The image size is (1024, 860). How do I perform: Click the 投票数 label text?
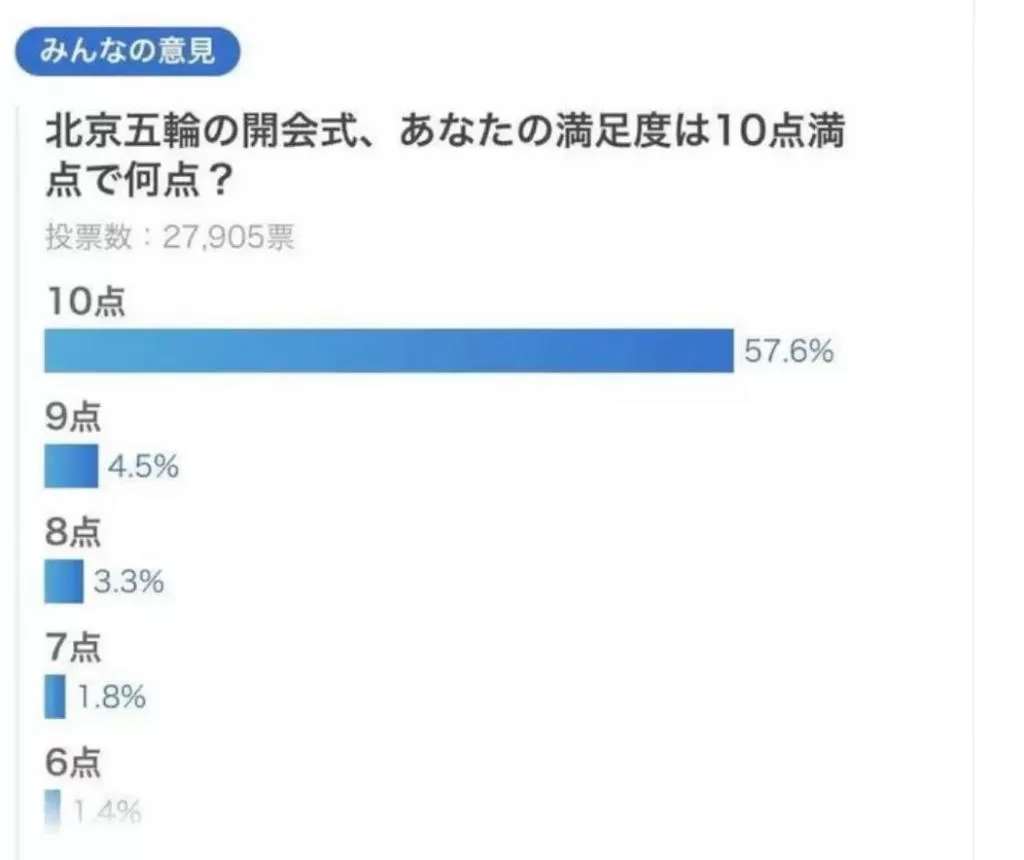[x=89, y=236]
